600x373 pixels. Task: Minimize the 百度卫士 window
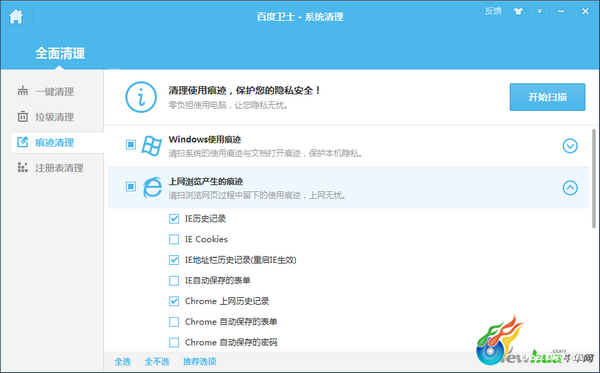[561, 11]
